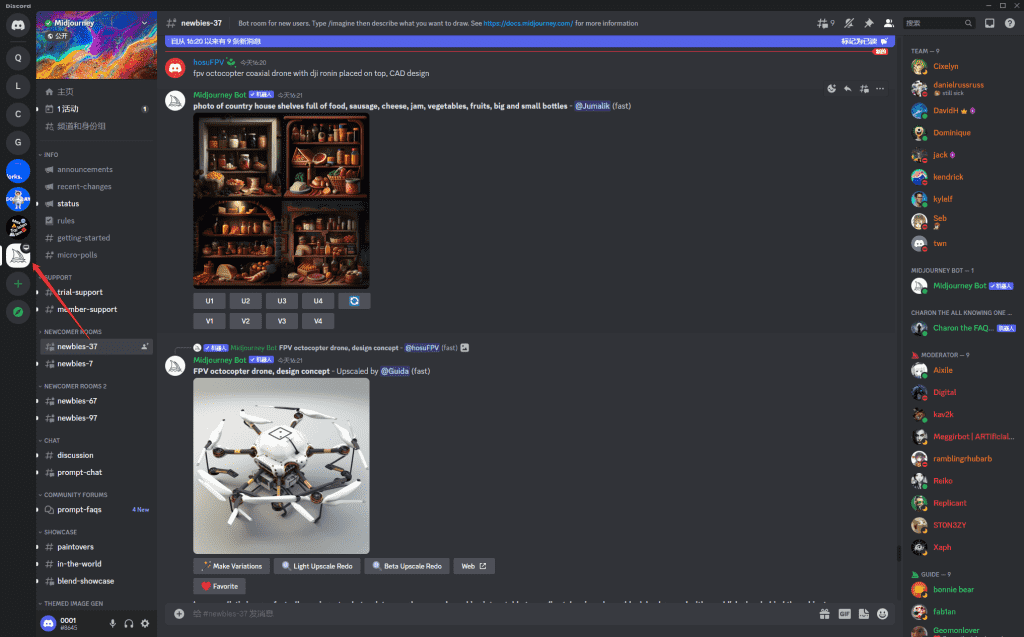Image resolution: width=1024 pixels, height=637 pixels.
Task: Click the octocopter drone image thumbnail
Action: 281,465
